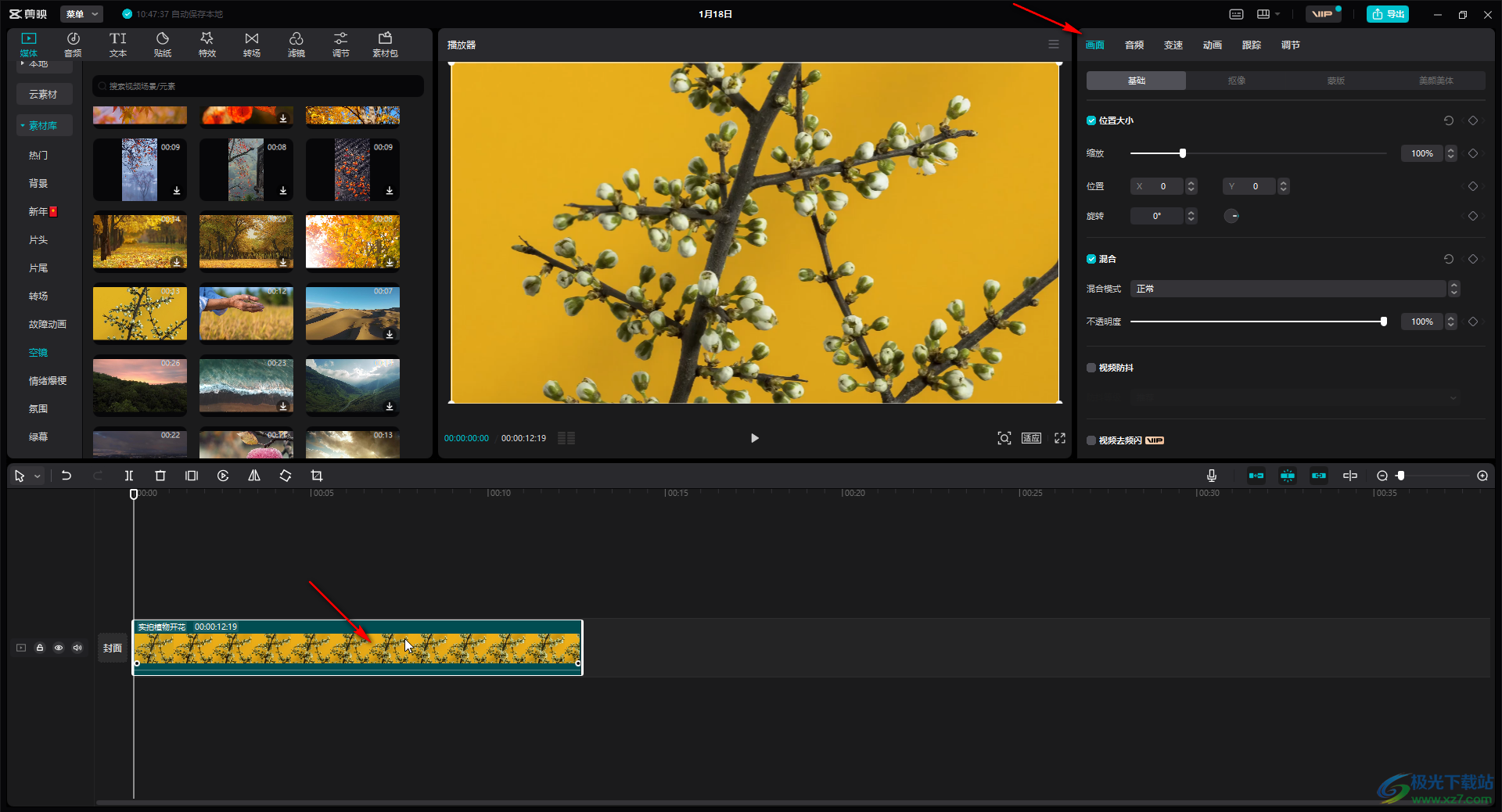Open the 菜单 menu dropdown
The image size is (1502, 812).
pyautogui.click(x=82, y=14)
